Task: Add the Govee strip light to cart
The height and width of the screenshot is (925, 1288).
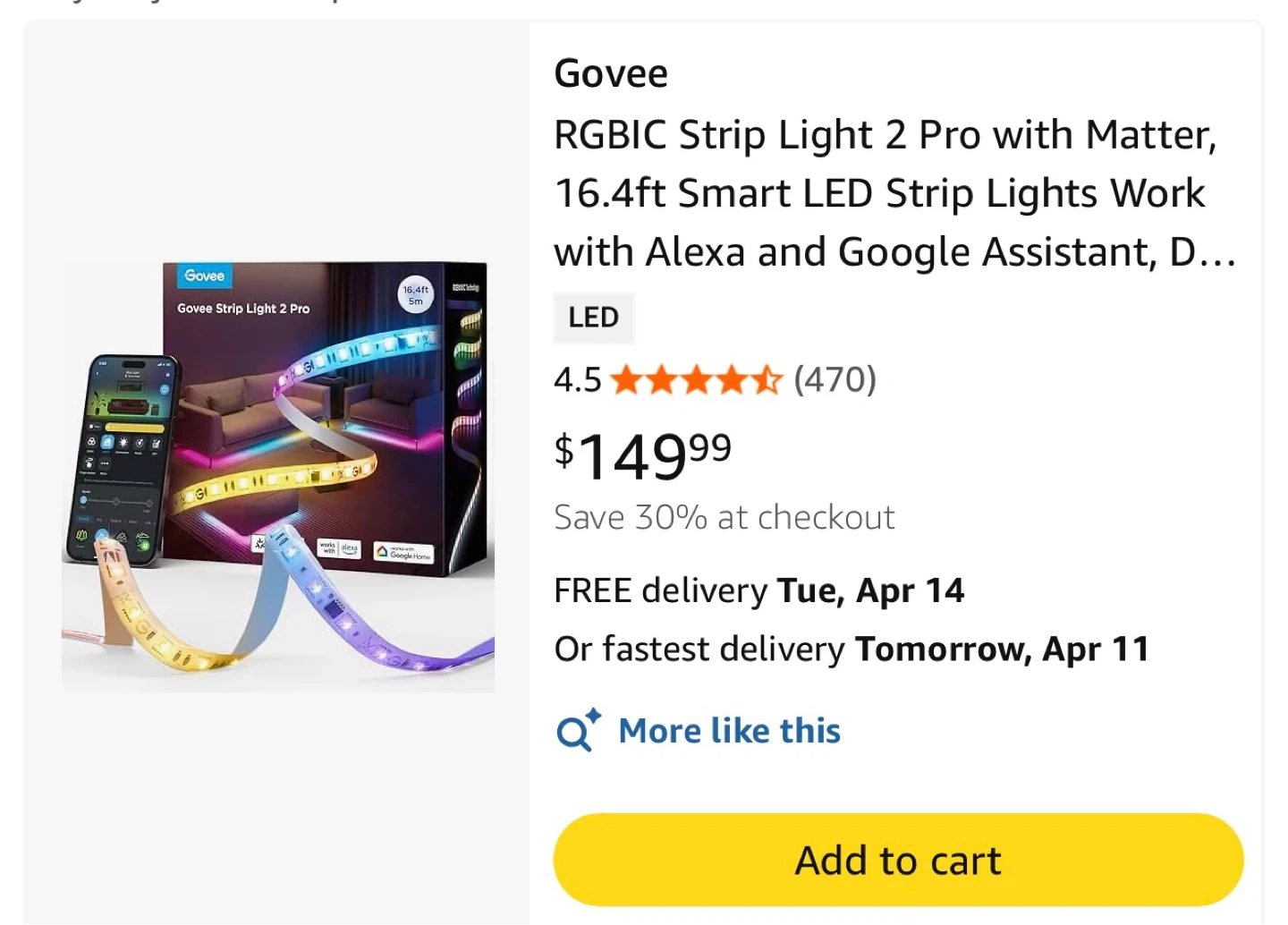Action: 898,860
